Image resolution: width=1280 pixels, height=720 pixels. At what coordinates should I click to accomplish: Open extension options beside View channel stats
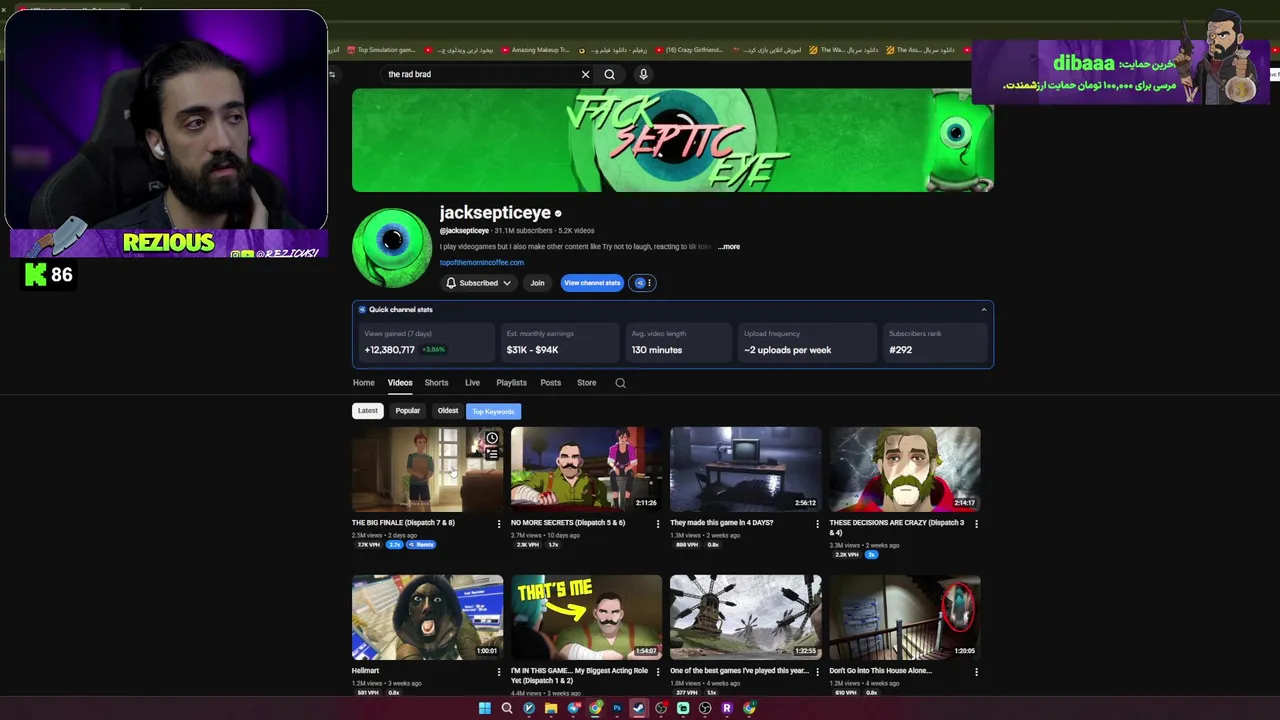[x=643, y=283]
